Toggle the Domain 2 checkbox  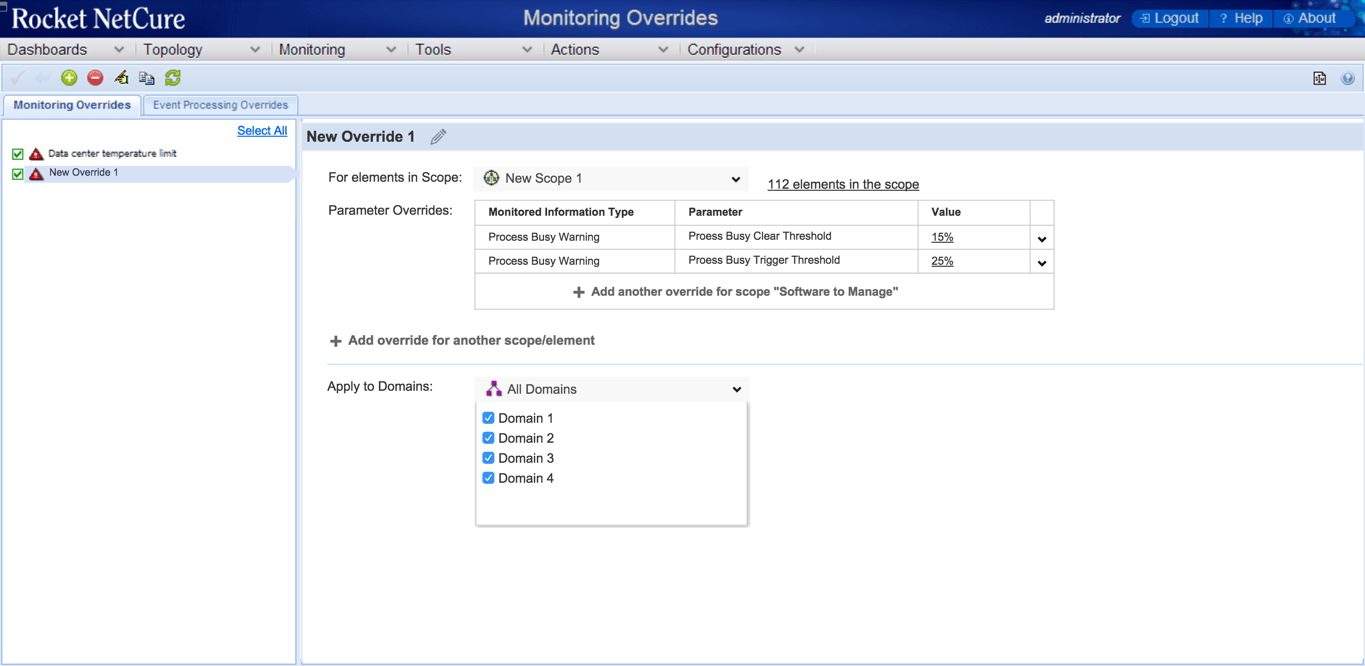click(x=488, y=438)
